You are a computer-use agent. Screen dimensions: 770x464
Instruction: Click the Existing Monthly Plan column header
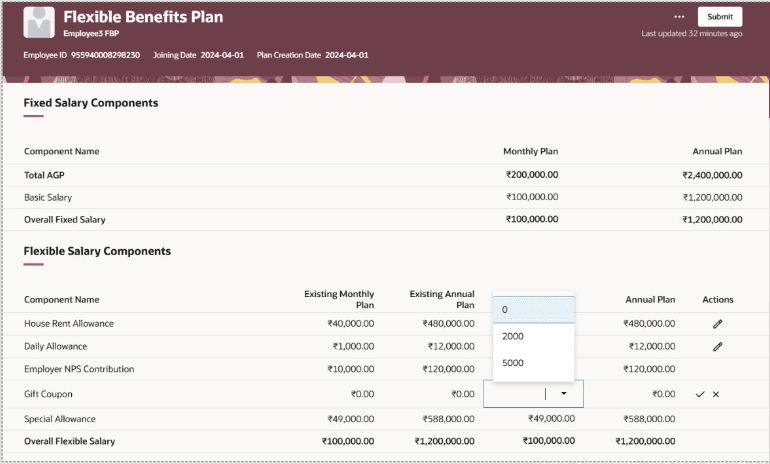pos(339,300)
